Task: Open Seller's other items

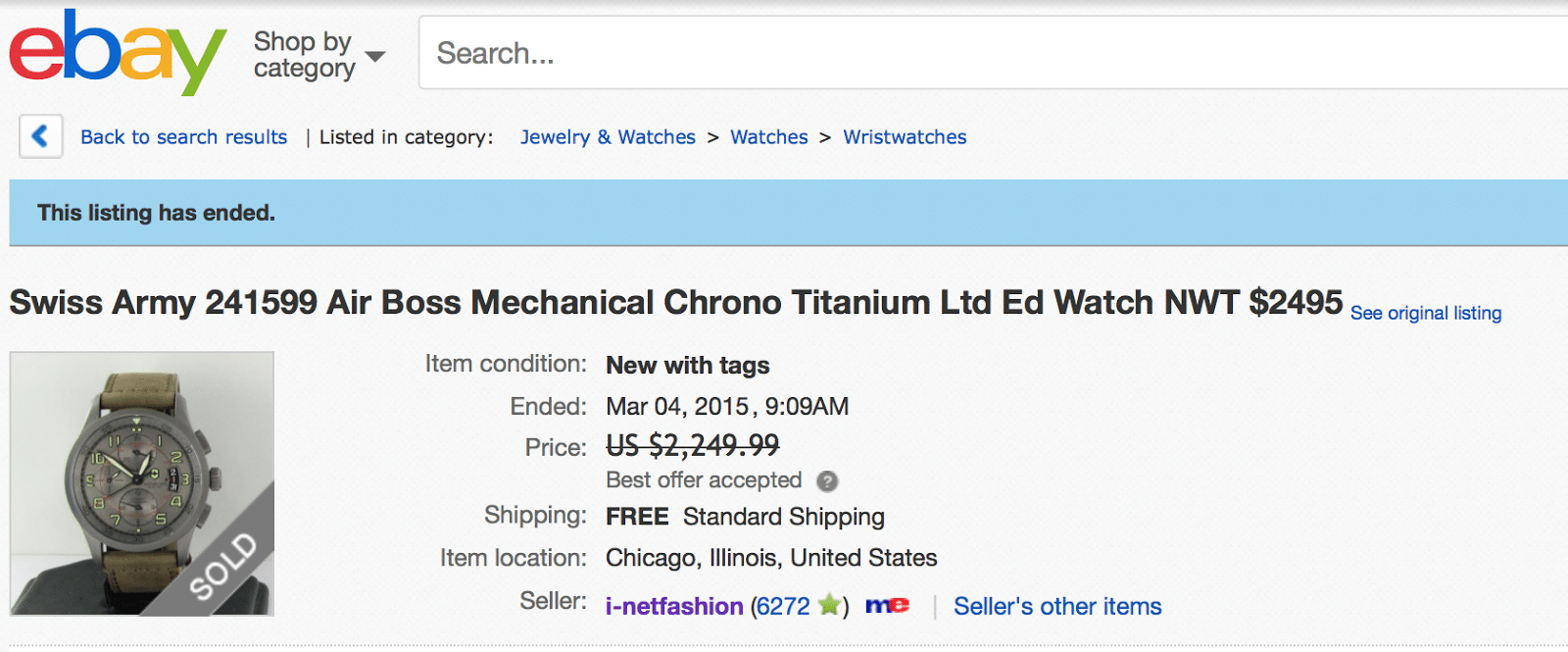Action: [x=1057, y=607]
